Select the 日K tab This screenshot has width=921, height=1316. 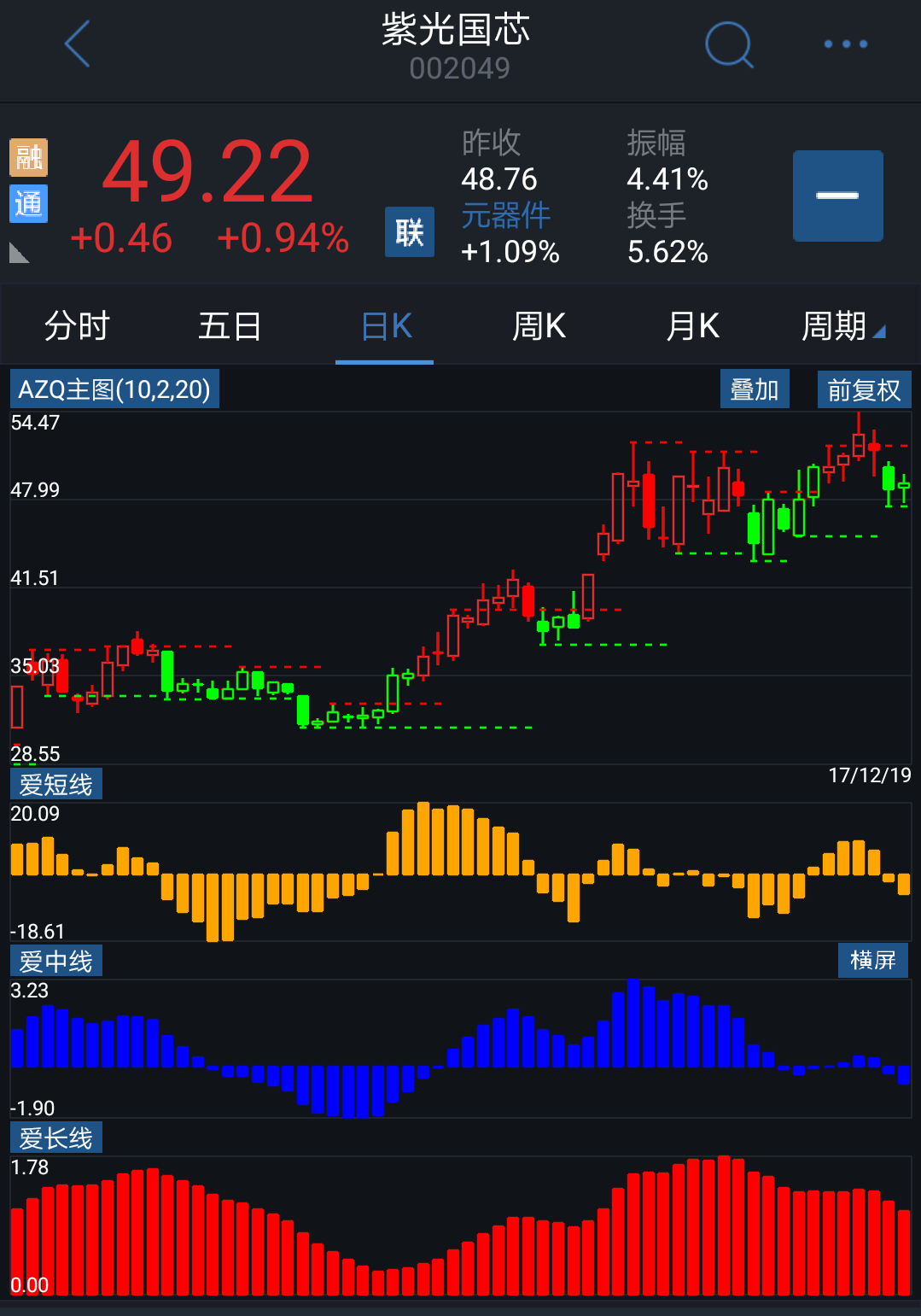[x=387, y=326]
